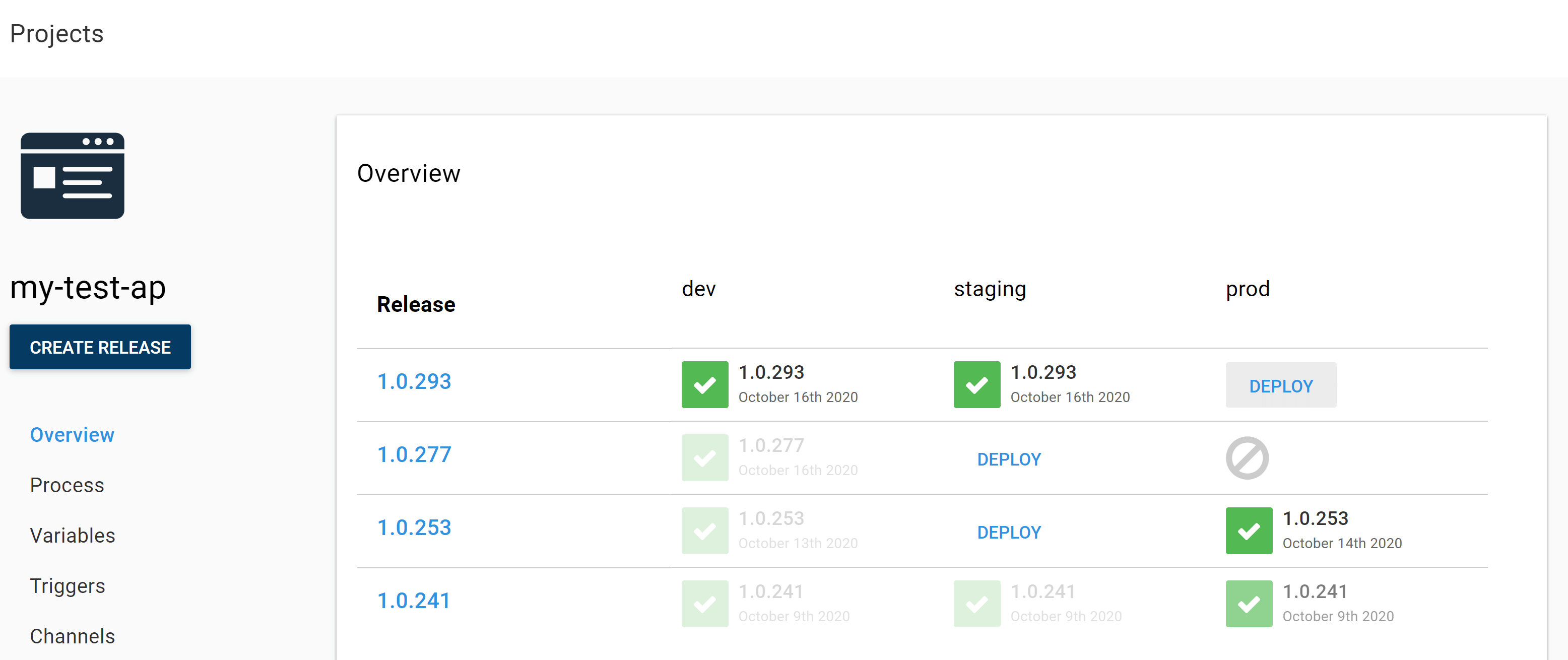Open release 1.0.253 link

414,528
